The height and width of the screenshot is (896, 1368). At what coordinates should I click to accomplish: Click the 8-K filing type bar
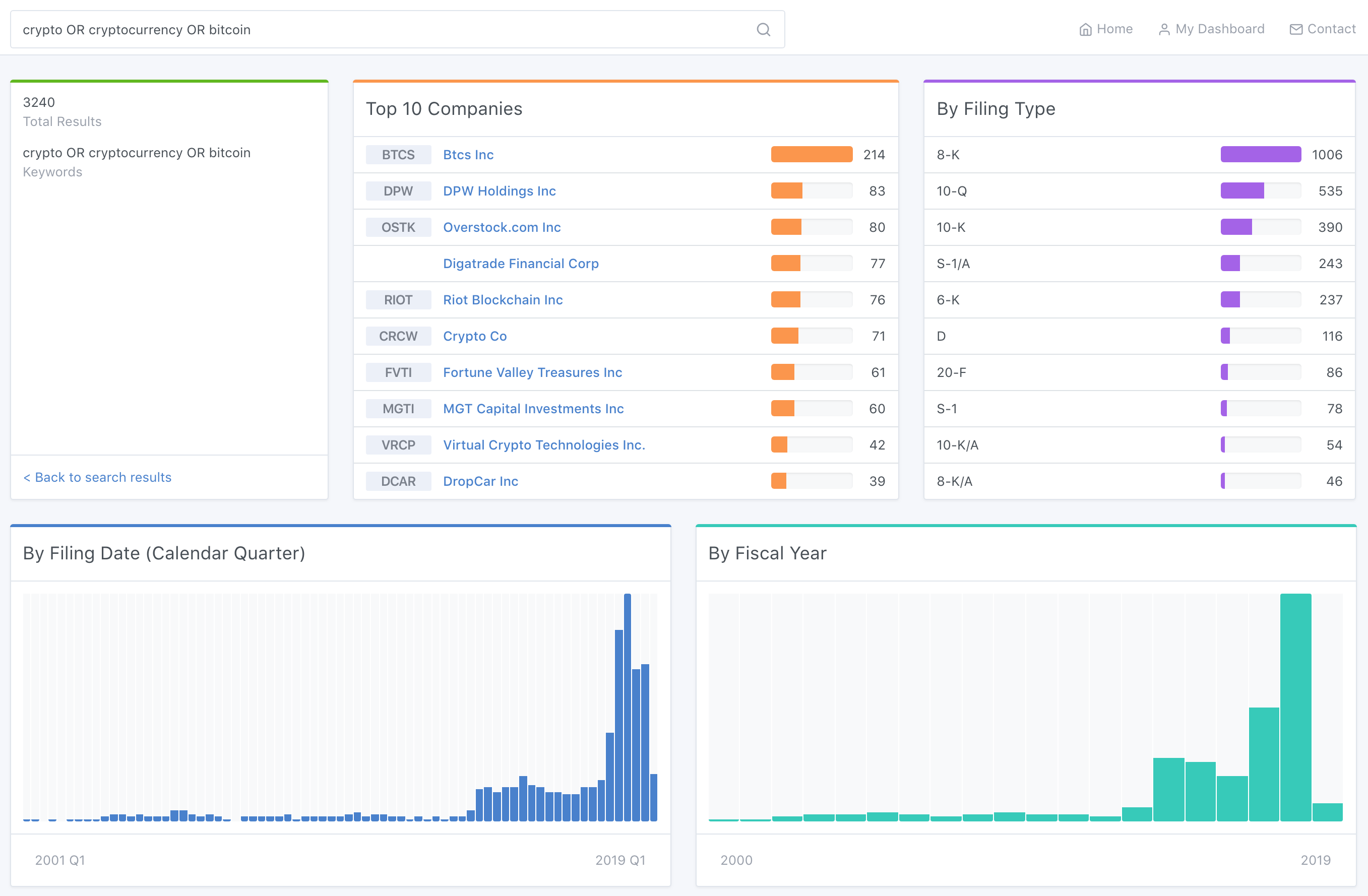point(1260,155)
